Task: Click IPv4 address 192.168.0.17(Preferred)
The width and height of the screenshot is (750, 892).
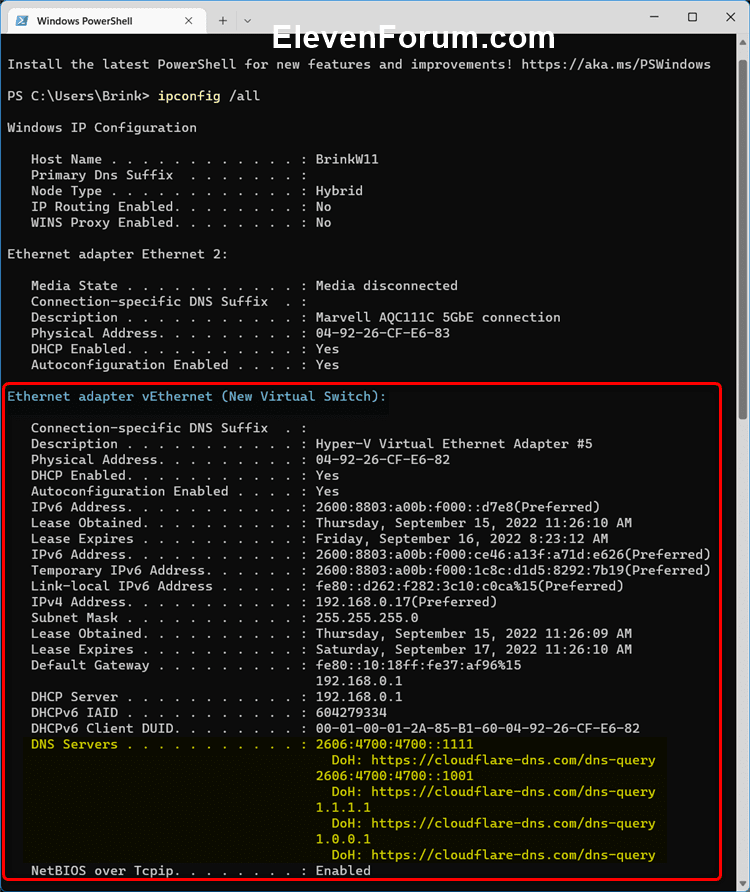Action: coord(406,602)
